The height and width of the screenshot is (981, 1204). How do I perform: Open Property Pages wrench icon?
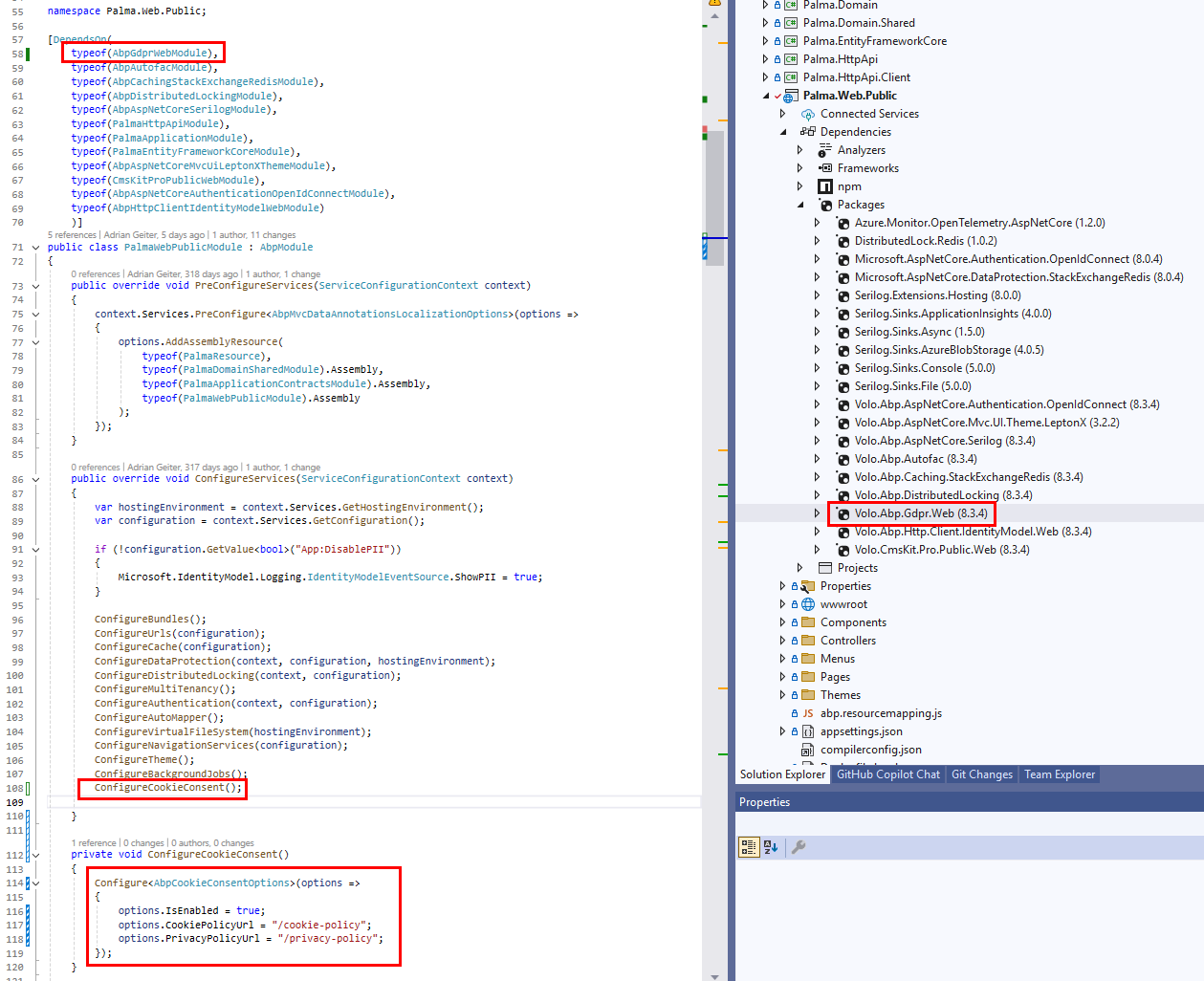pos(799,847)
